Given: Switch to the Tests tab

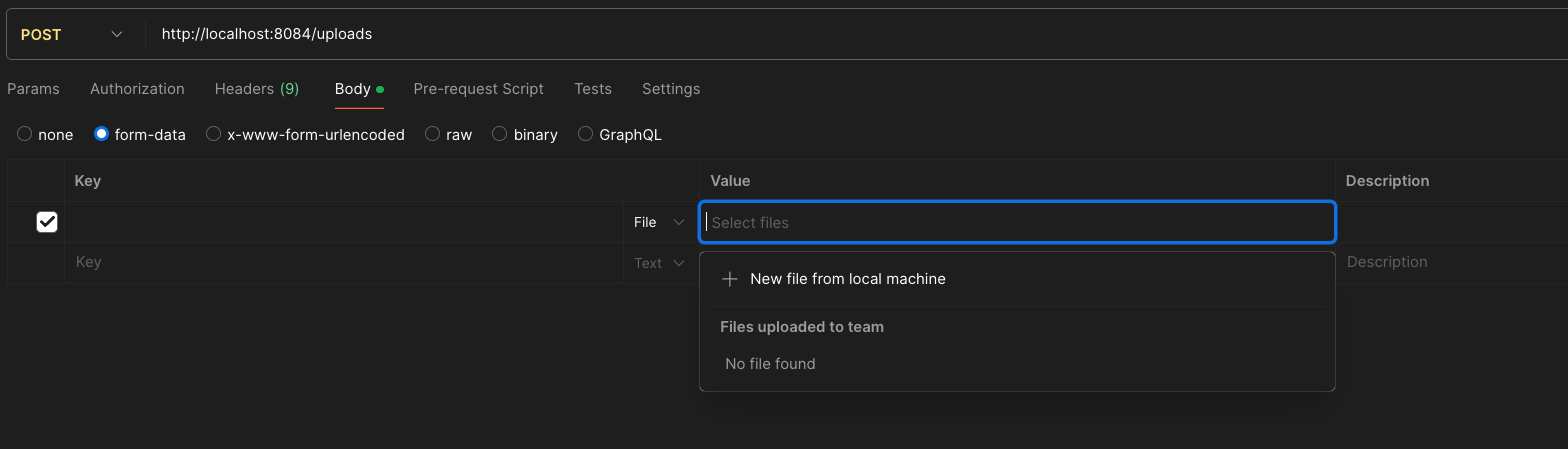Looking at the screenshot, I should (593, 89).
